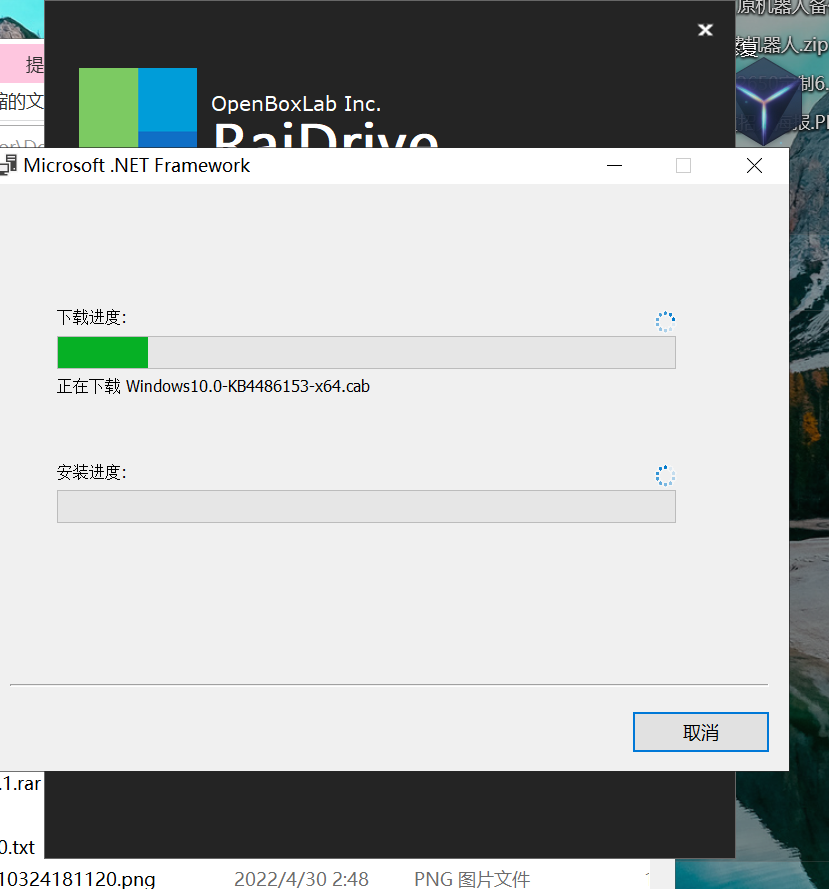Click the OpenBoxLab Inc. text in RaiDrive window
The image size is (829, 889).
point(296,104)
